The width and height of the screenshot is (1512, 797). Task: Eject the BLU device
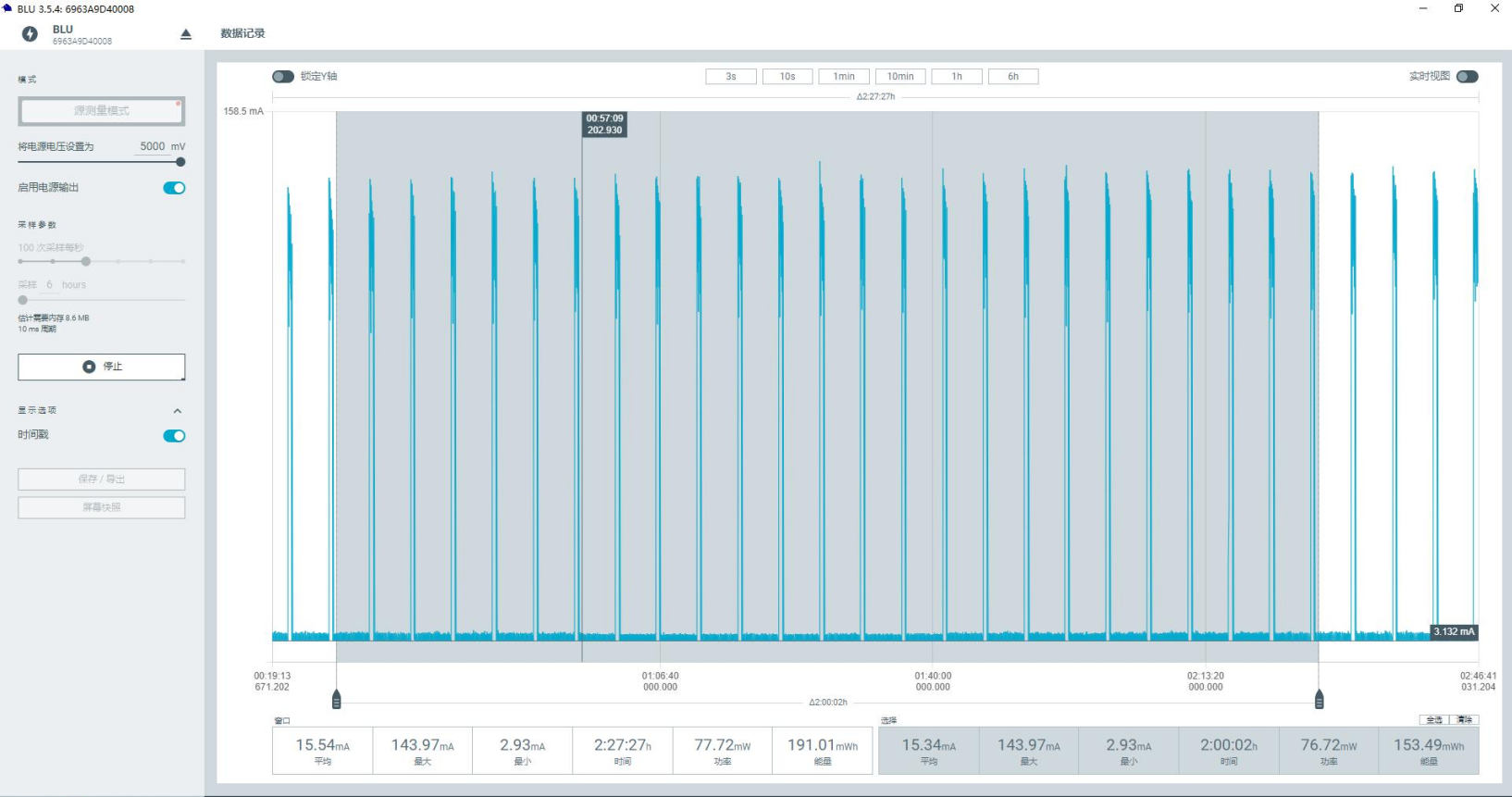pos(185,34)
